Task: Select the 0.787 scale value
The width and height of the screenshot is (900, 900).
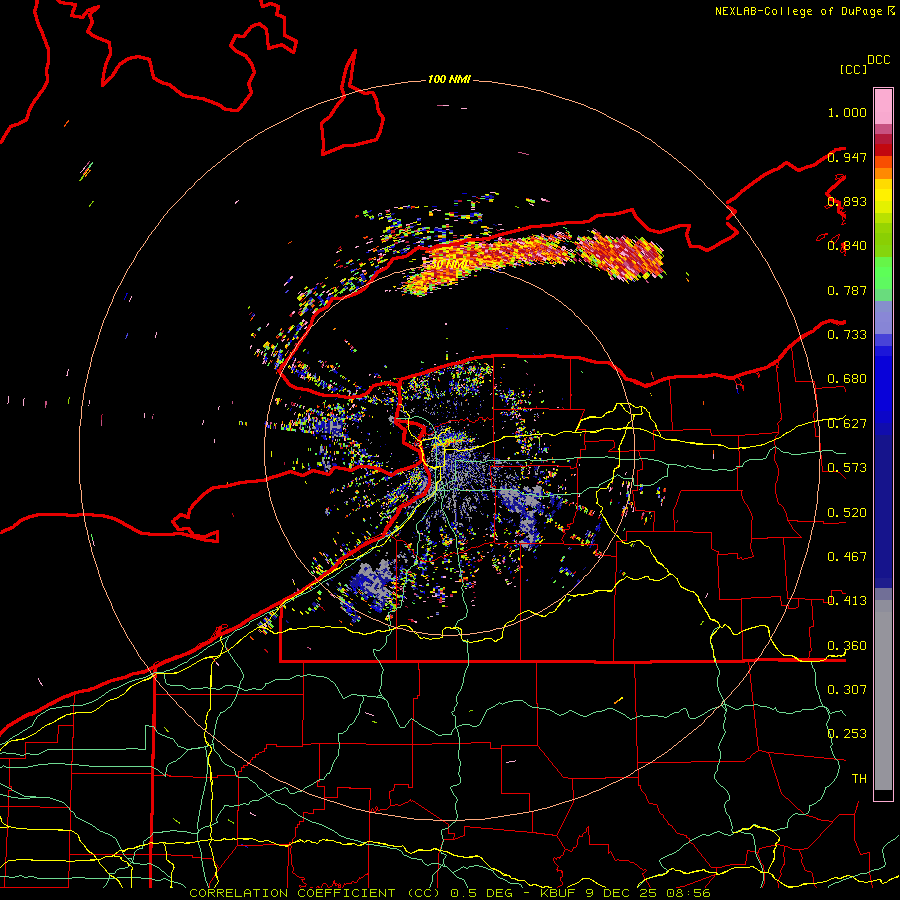Action: [847, 290]
